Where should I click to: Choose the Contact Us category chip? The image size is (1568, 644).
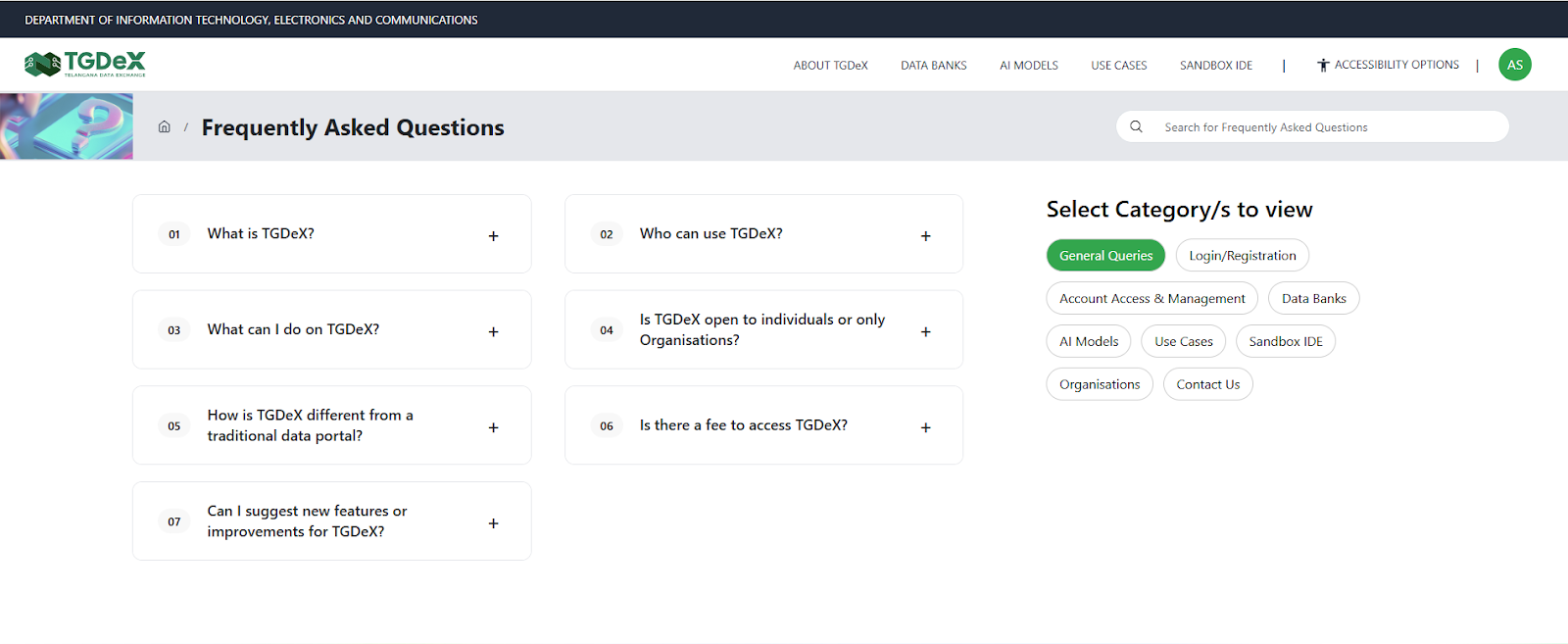pyautogui.click(x=1207, y=384)
